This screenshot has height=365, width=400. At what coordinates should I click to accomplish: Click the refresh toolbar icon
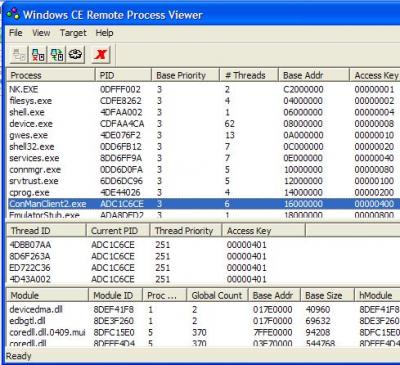point(76,55)
